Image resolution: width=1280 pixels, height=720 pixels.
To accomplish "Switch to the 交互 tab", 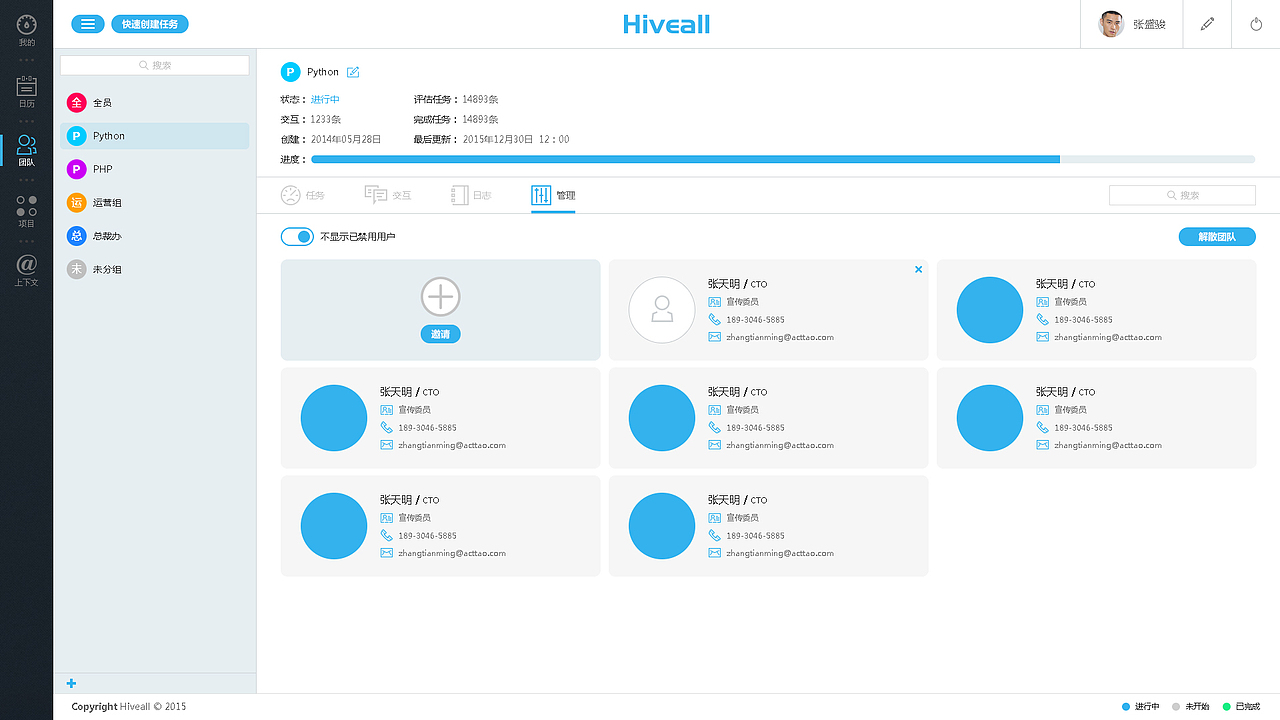I will pos(388,195).
